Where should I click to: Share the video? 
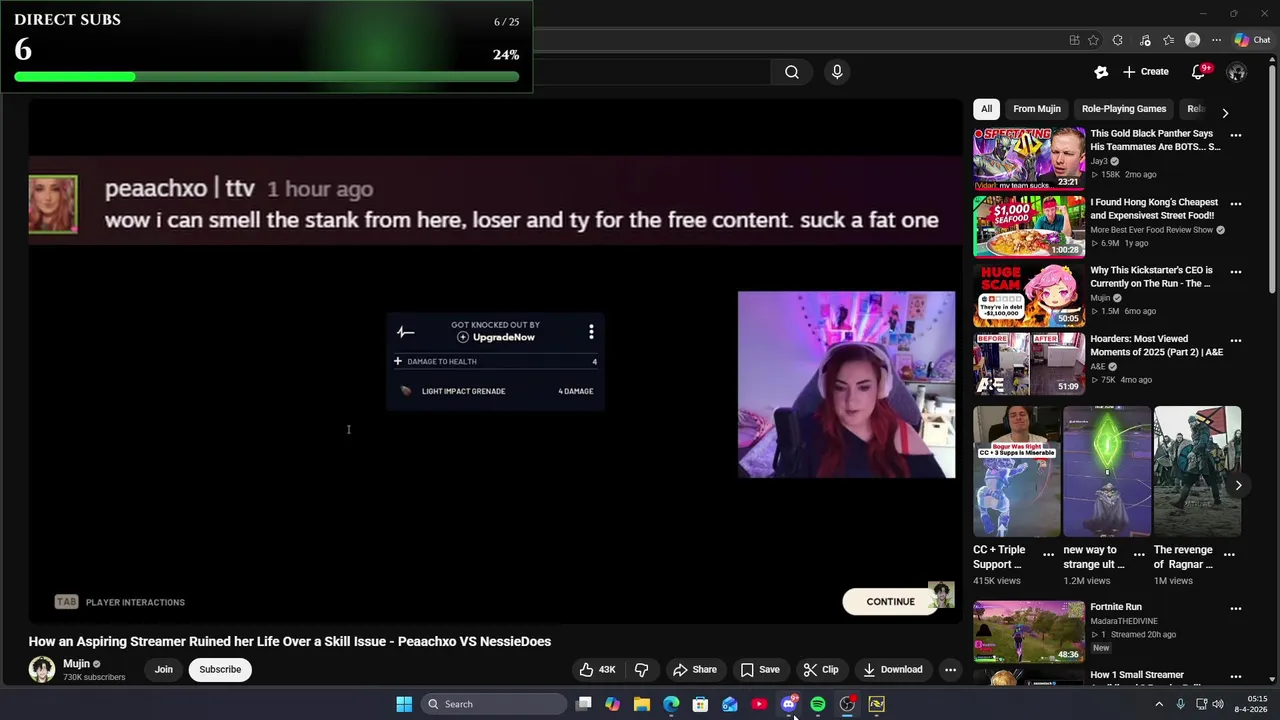tap(695, 670)
